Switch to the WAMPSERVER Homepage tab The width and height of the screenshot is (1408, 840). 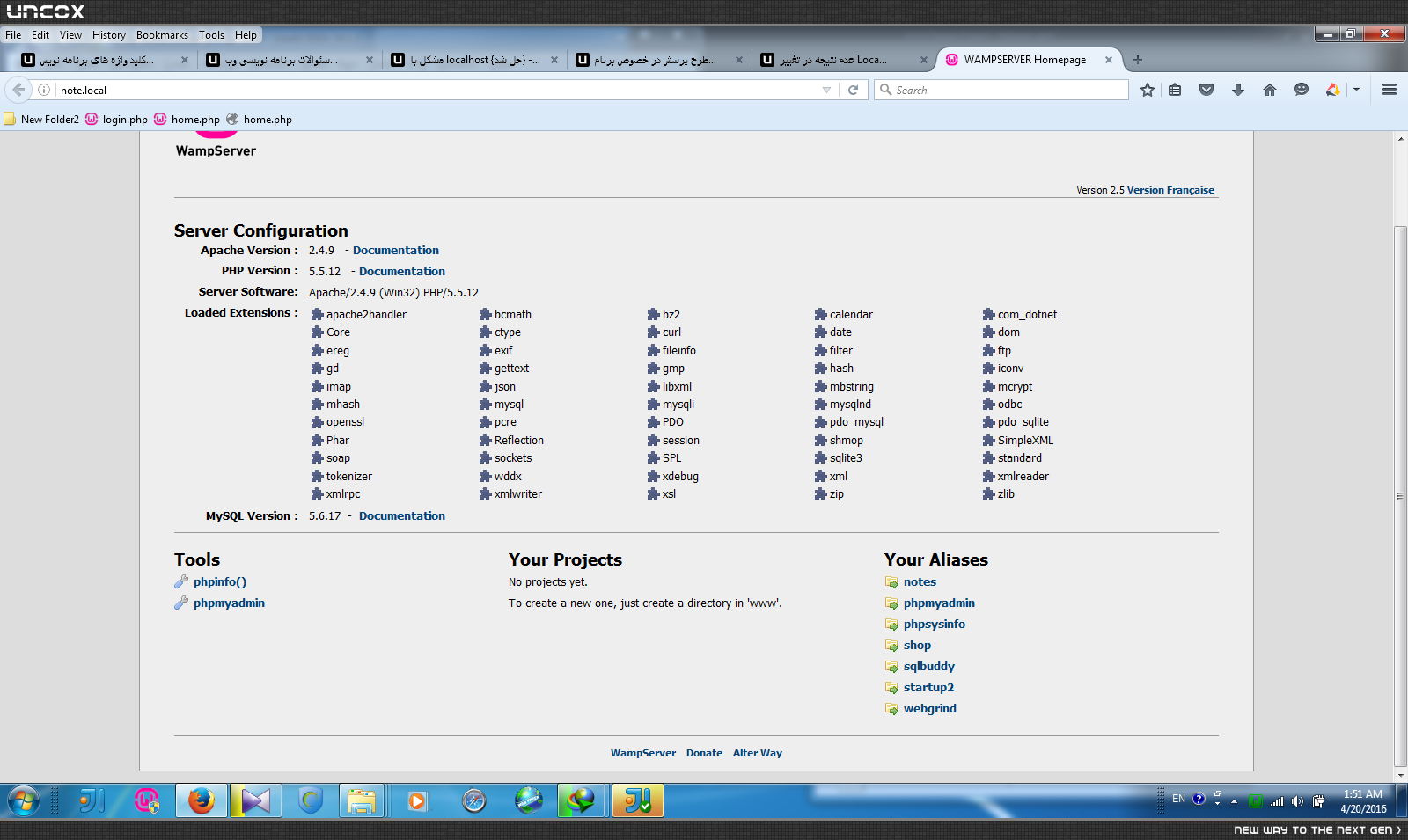point(1028,60)
